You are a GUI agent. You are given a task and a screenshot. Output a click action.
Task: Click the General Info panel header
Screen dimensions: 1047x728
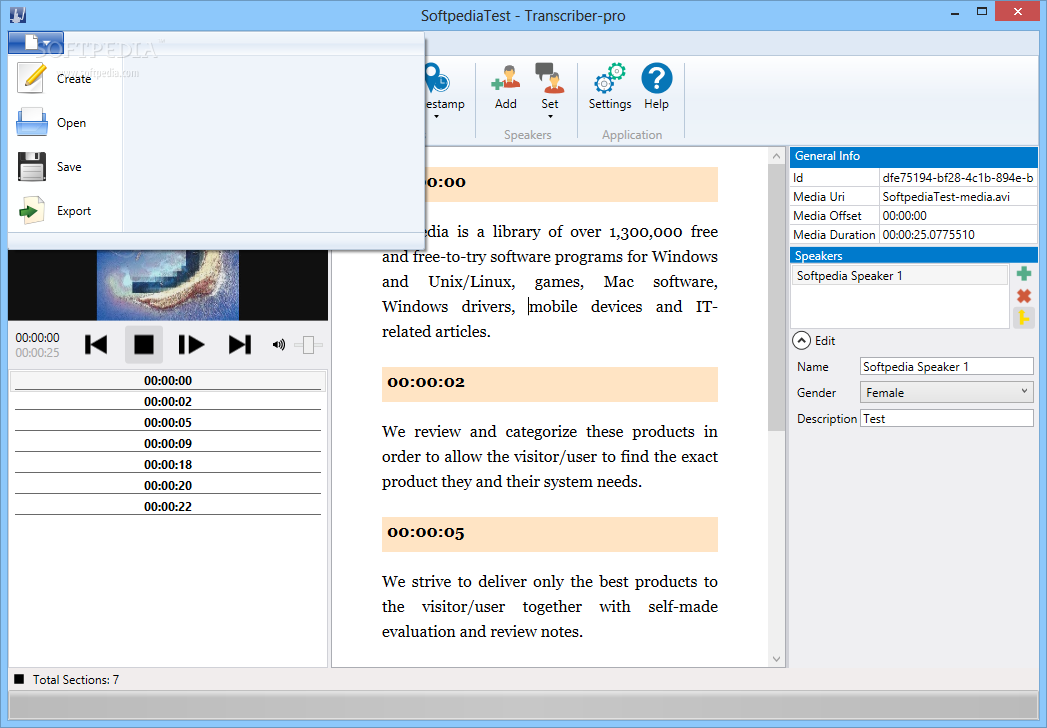[x=913, y=156]
